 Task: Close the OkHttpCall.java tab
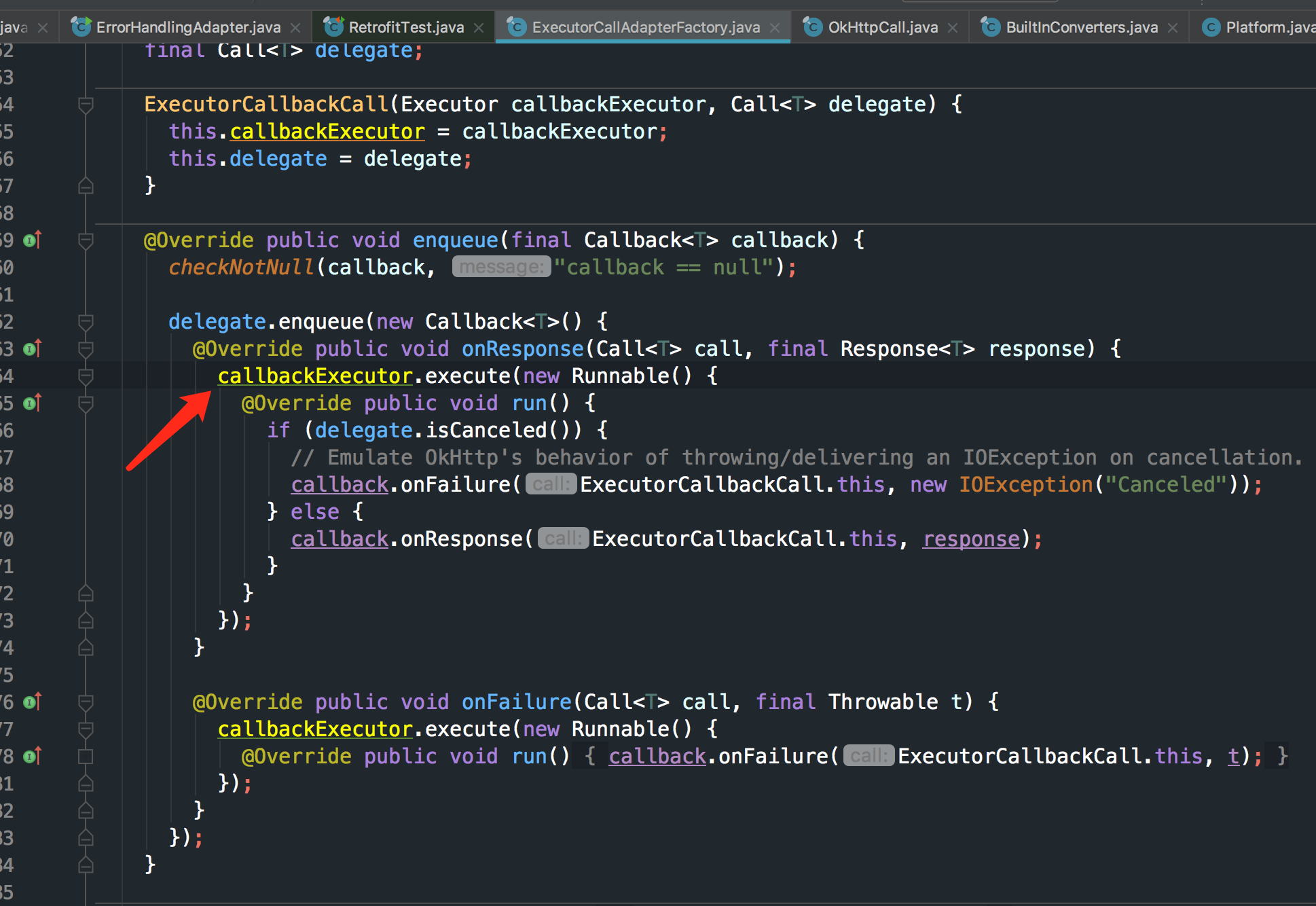tap(953, 28)
